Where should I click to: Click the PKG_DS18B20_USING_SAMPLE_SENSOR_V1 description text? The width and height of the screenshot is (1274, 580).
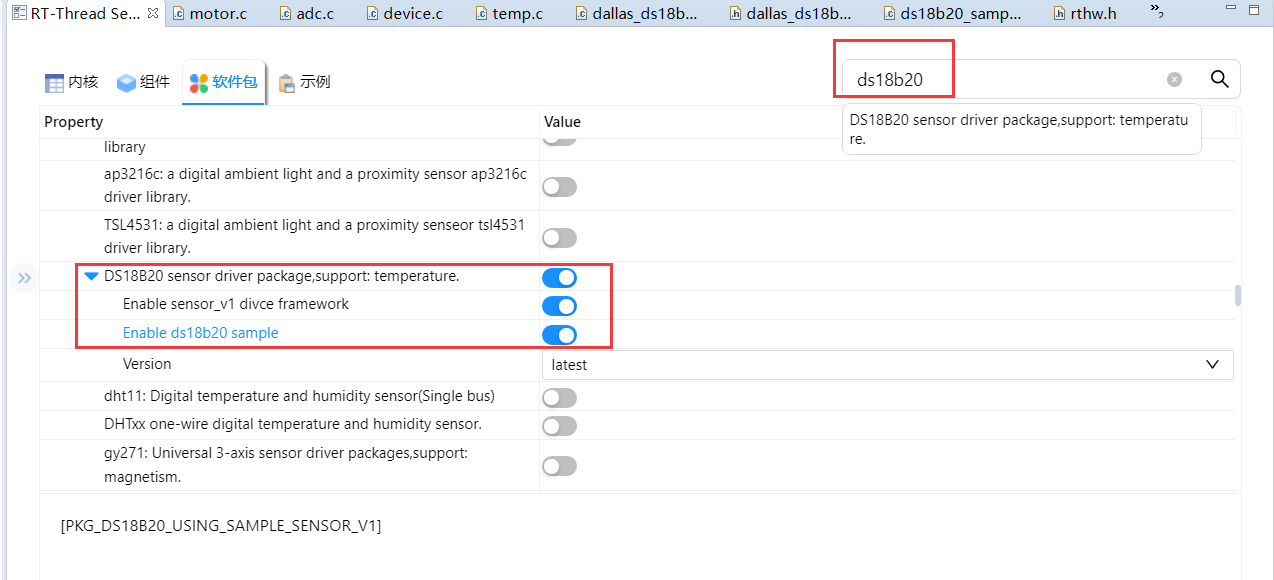(x=221, y=525)
